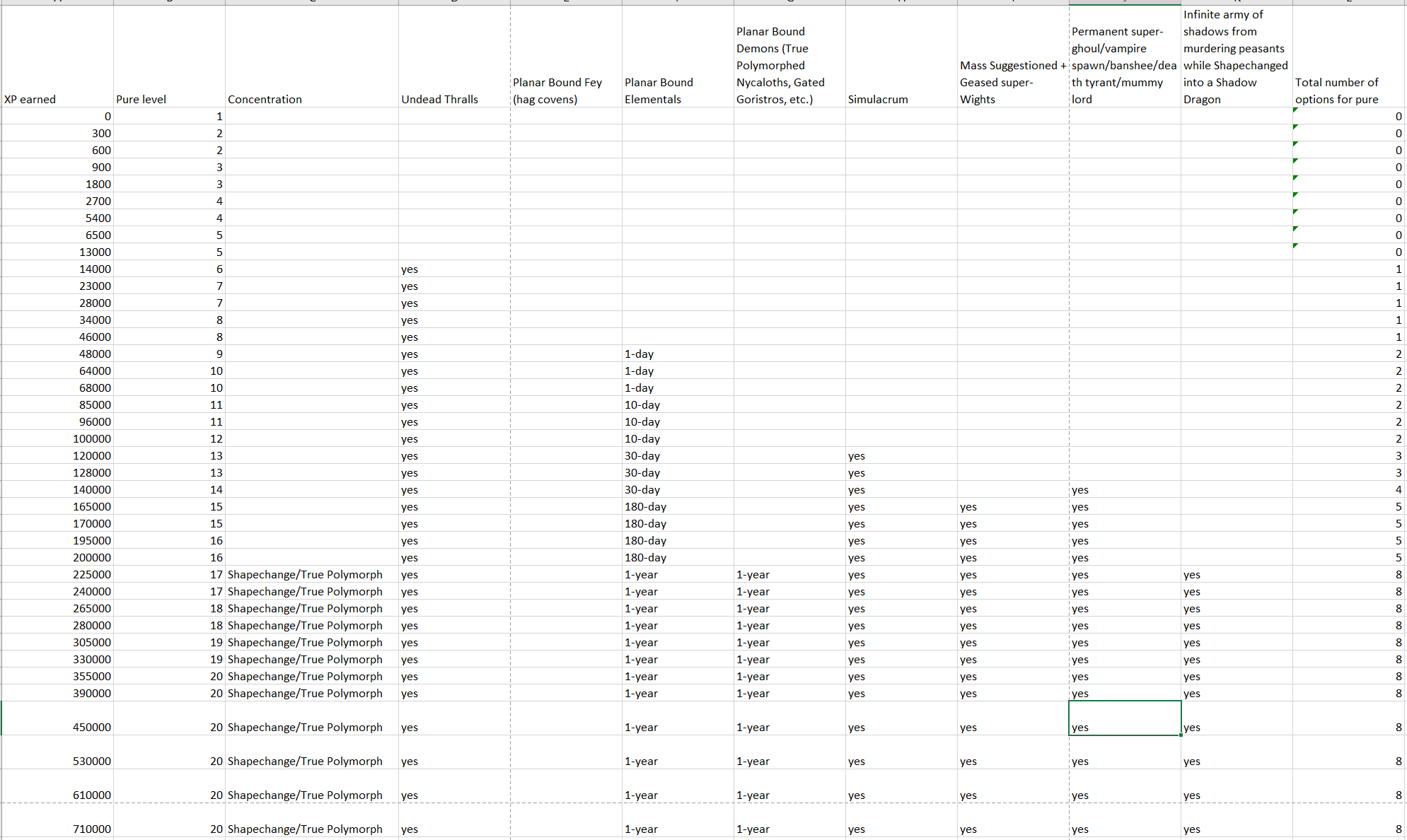Click the "30-day" cell in the 128000 row

click(x=678, y=472)
